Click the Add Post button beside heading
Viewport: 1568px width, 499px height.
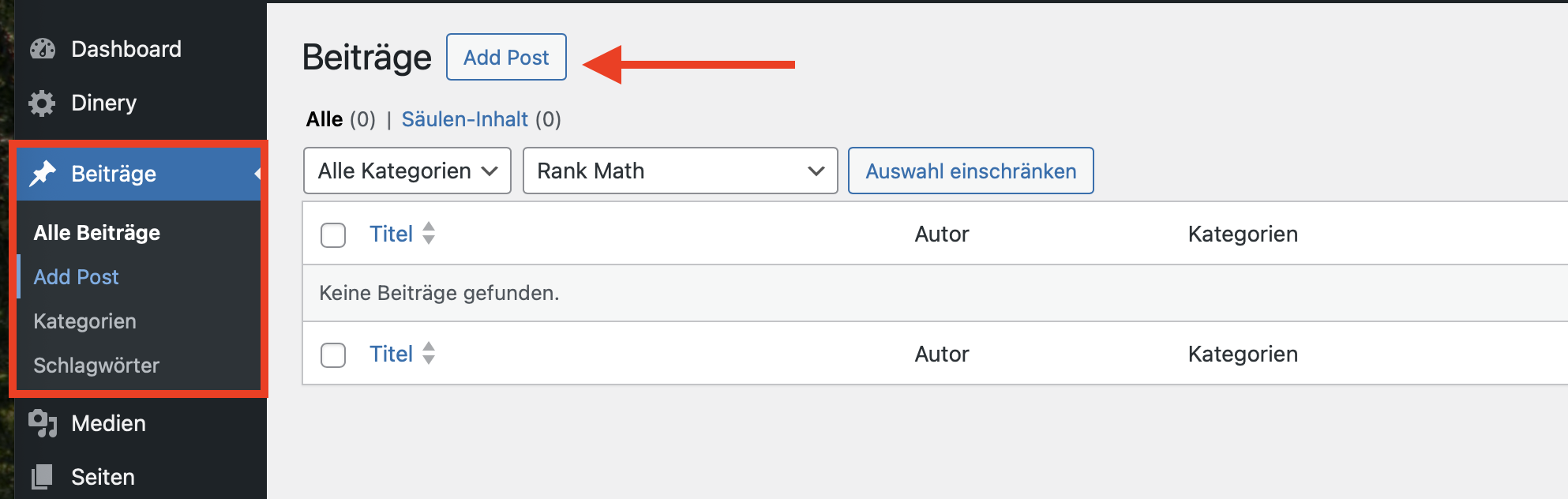[506, 57]
